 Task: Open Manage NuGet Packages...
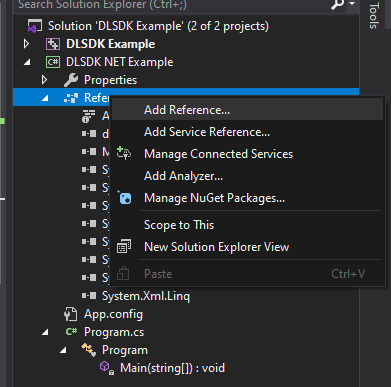[x=247, y=198]
